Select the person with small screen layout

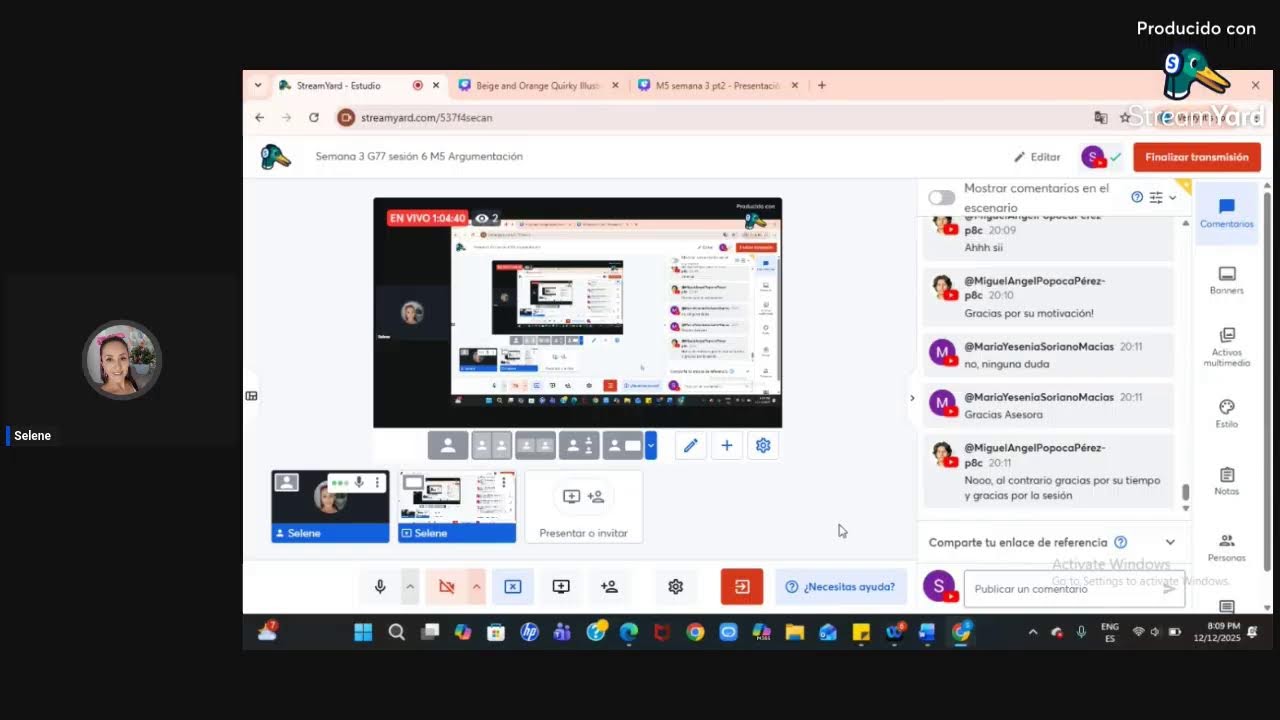tap(579, 445)
